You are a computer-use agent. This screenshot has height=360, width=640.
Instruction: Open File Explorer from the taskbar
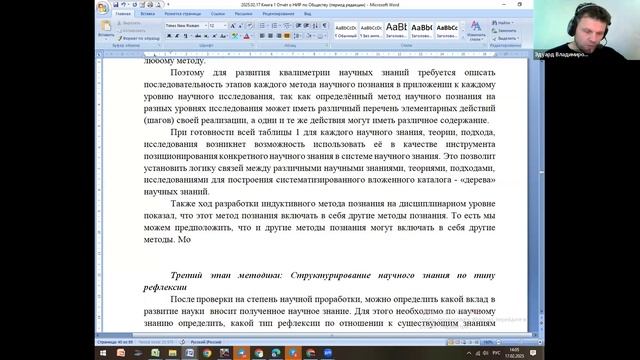pyautogui.click(x=172, y=353)
